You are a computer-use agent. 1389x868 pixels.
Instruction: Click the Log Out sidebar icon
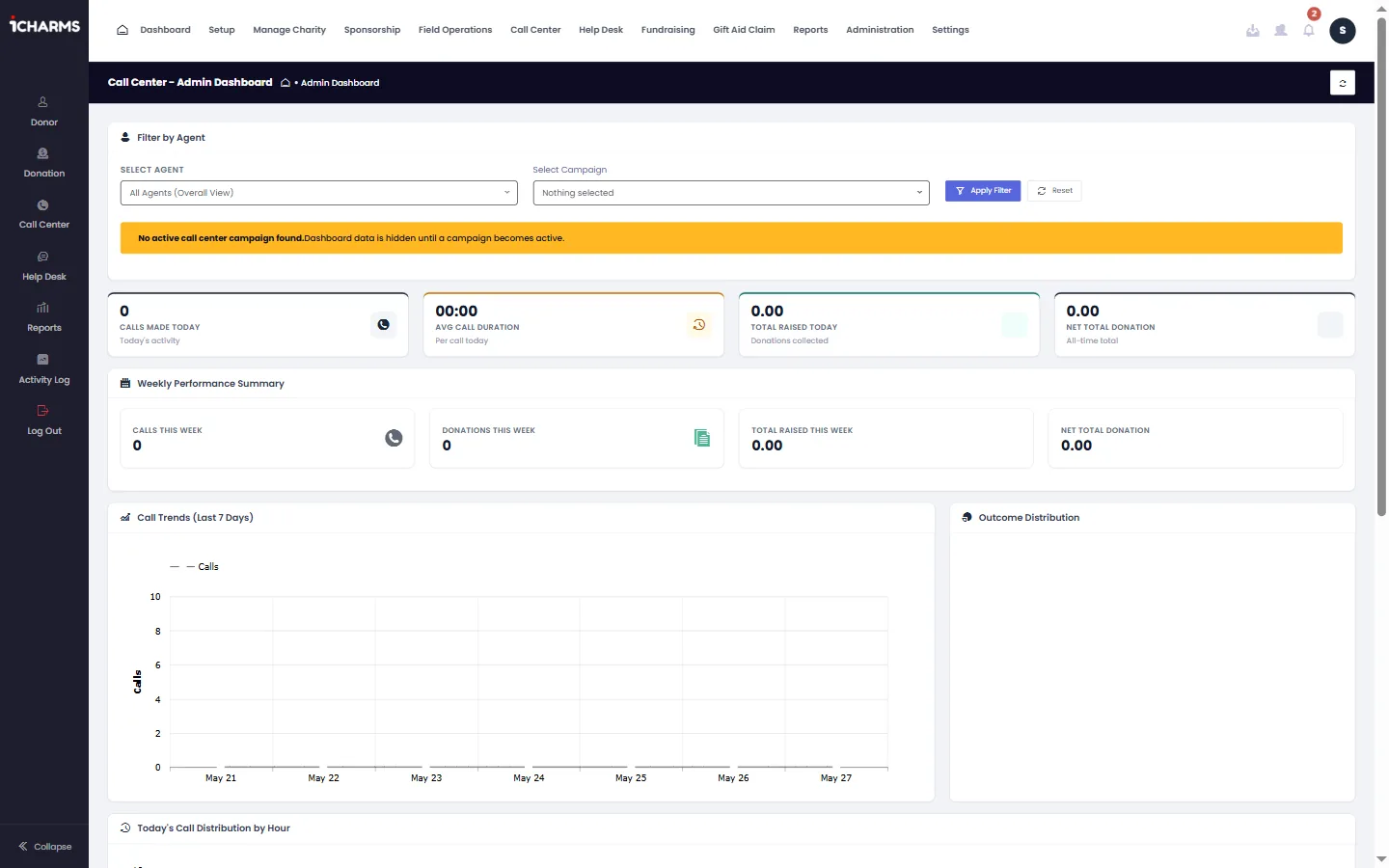[42, 411]
